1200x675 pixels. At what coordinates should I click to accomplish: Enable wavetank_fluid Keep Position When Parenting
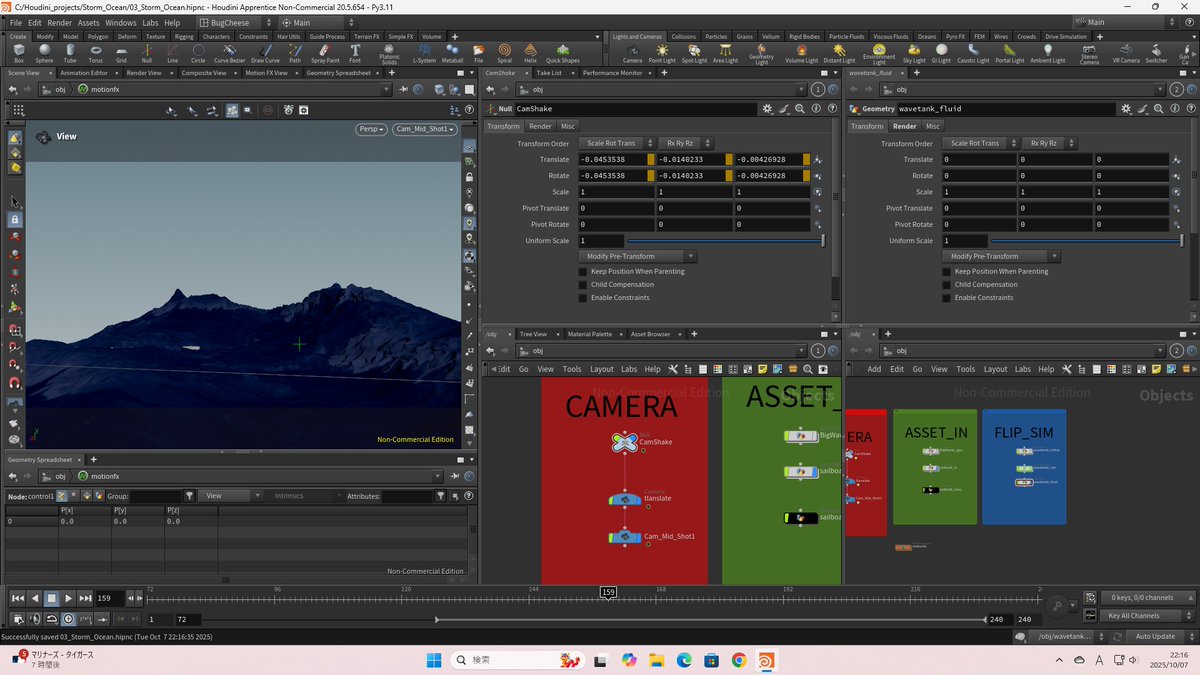click(947, 271)
